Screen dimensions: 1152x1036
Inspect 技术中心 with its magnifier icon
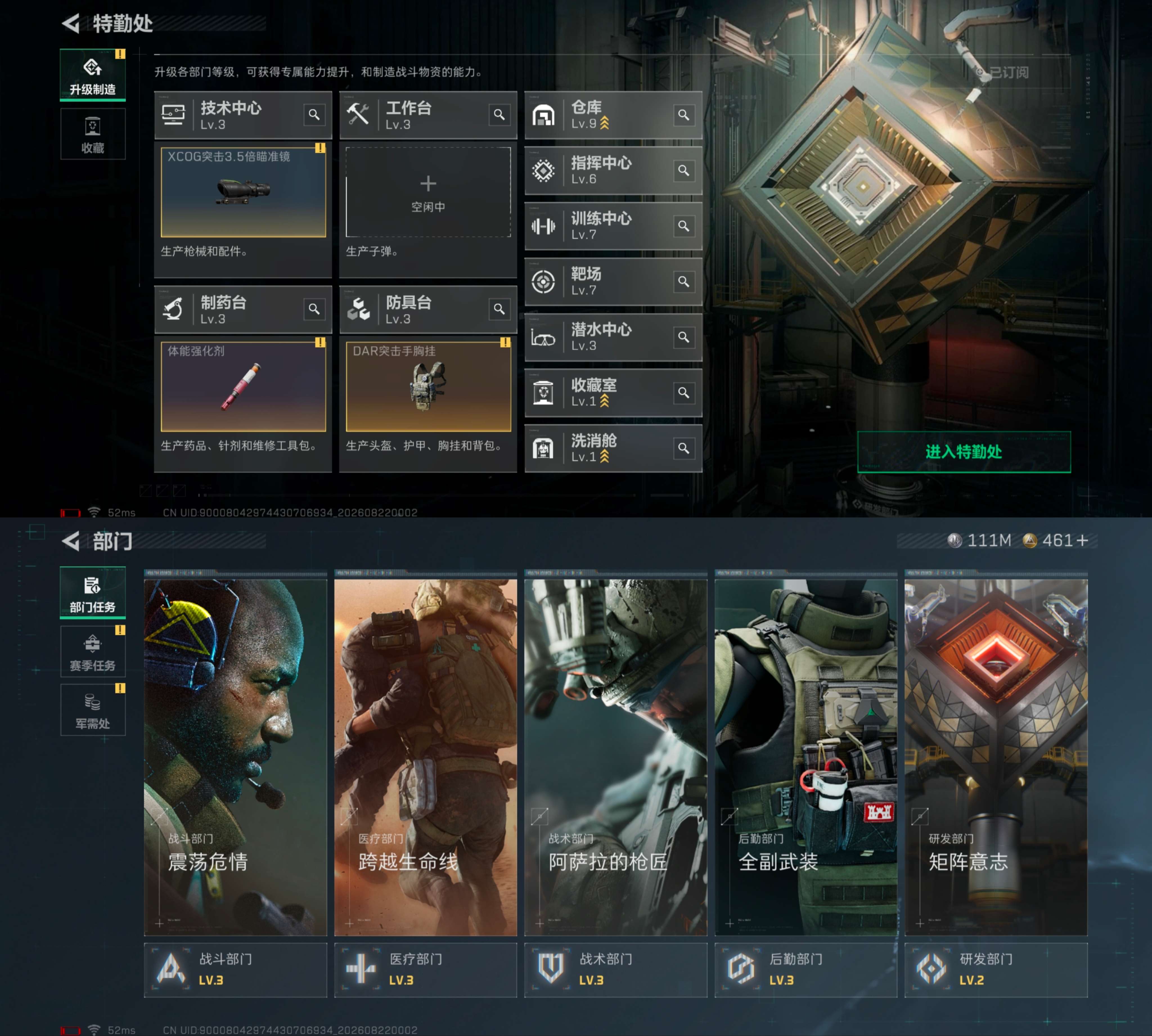314,115
